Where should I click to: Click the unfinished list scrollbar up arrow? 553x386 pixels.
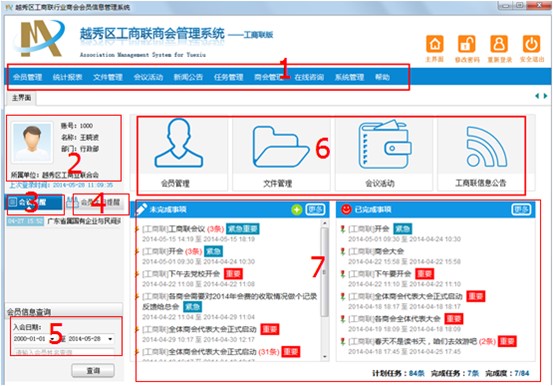tap(324, 223)
